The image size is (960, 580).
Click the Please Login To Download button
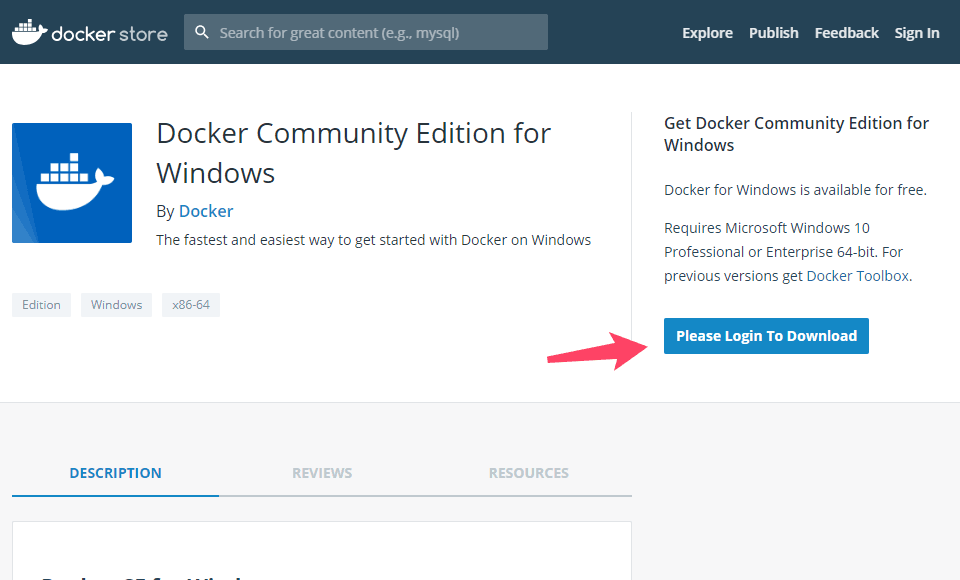coord(766,336)
